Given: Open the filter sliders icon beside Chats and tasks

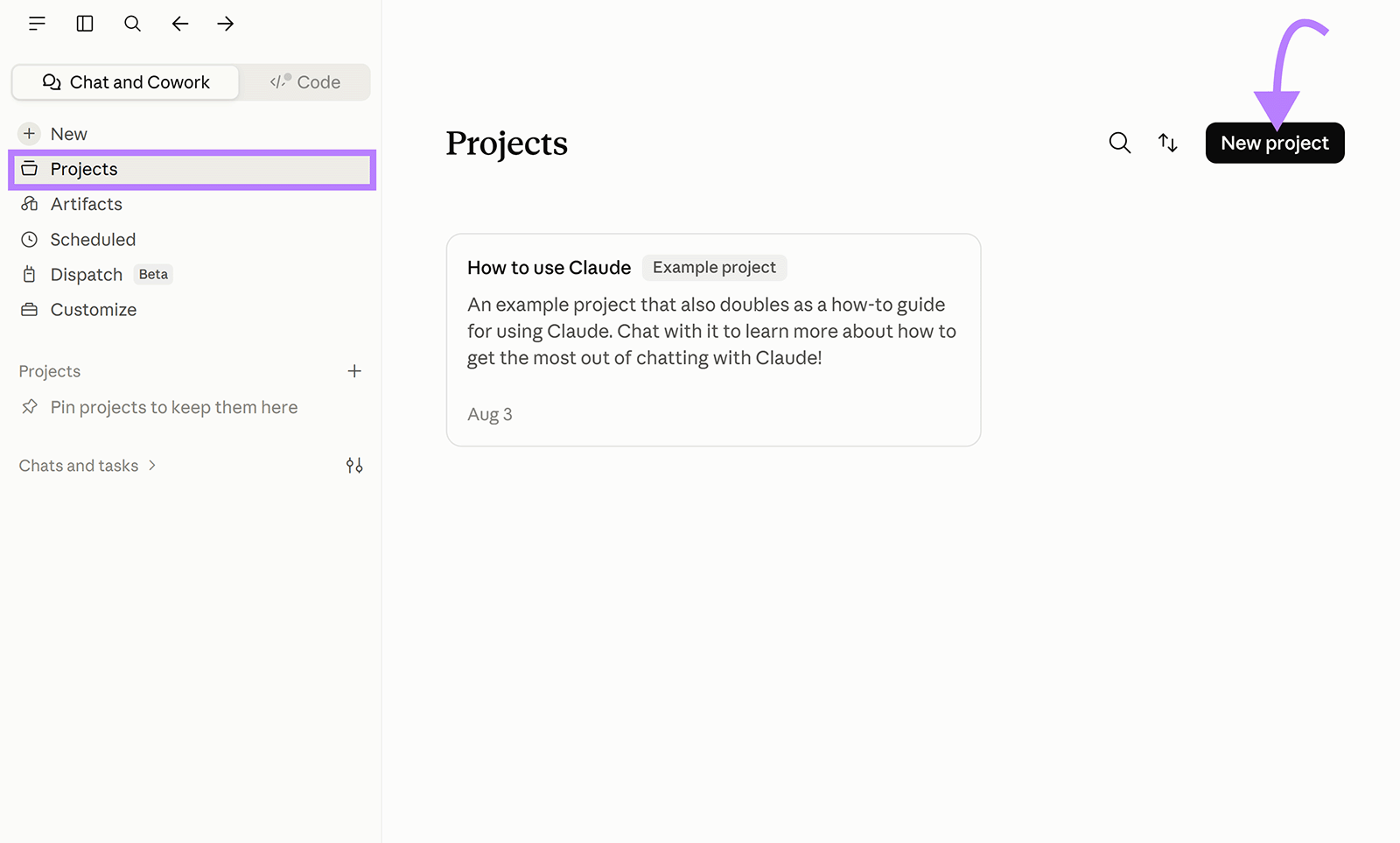Looking at the screenshot, I should point(354,466).
